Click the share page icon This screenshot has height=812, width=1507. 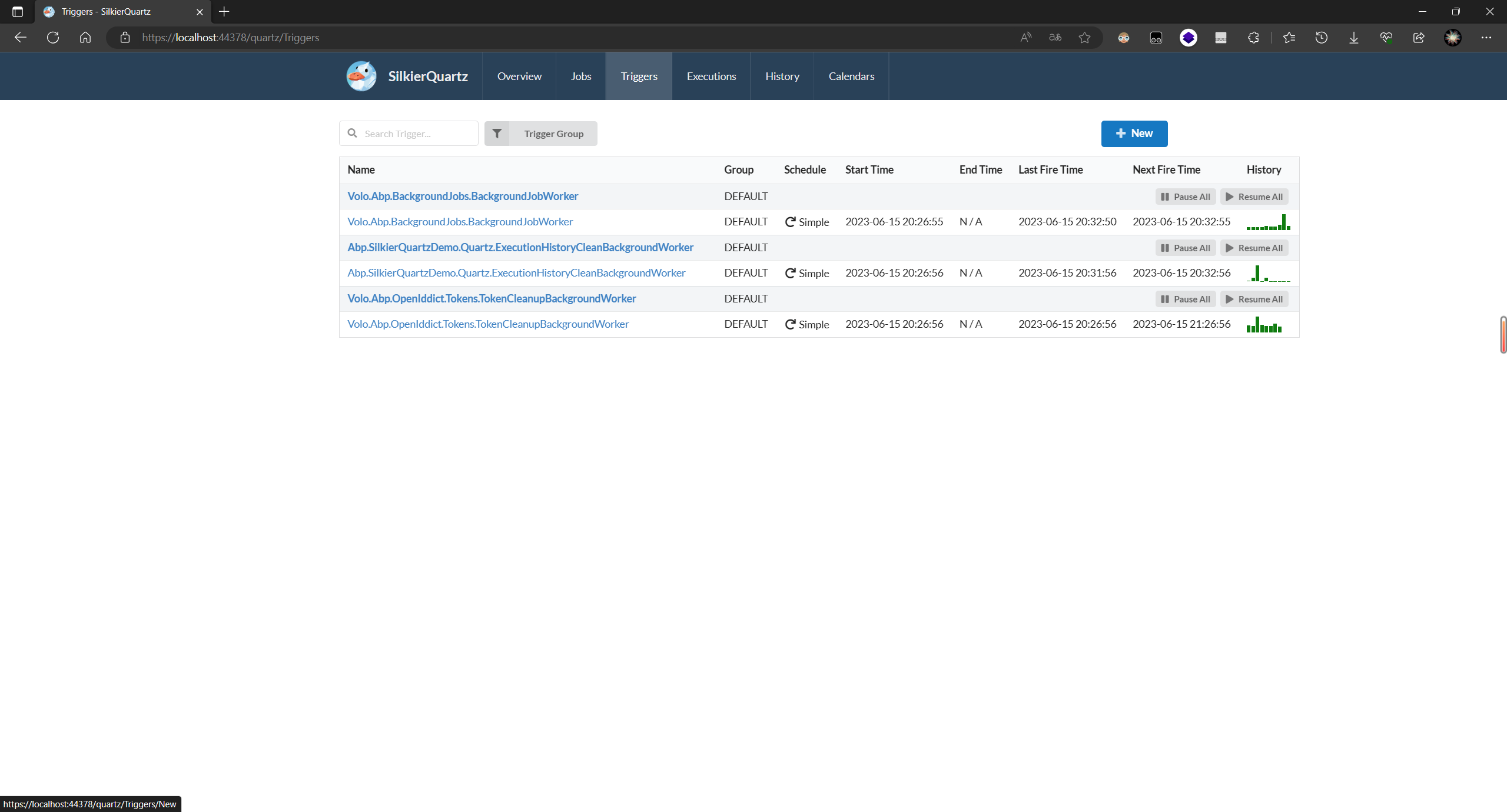(x=1419, y=38)
